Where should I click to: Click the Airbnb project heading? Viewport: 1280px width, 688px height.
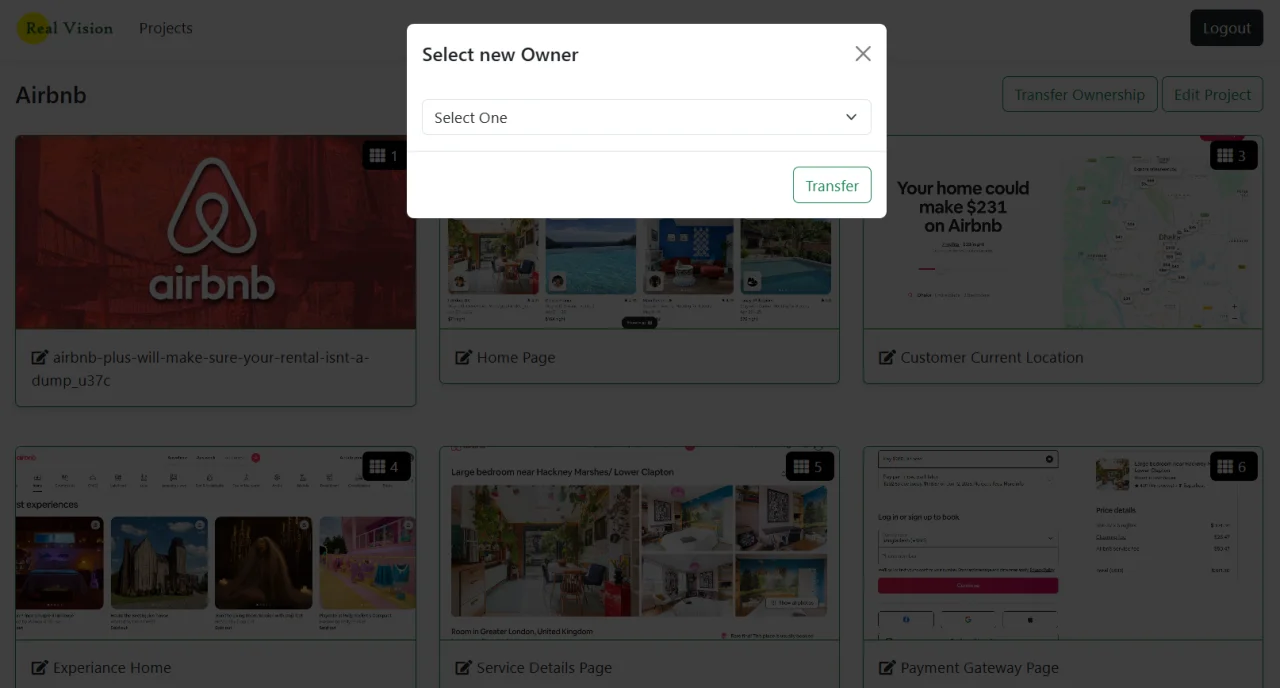[51, 95]
